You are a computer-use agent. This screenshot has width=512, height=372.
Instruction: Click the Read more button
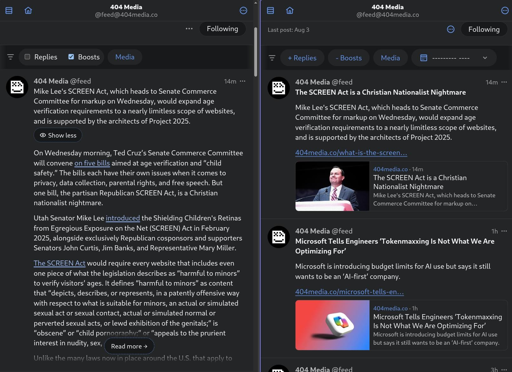point(129,346)
